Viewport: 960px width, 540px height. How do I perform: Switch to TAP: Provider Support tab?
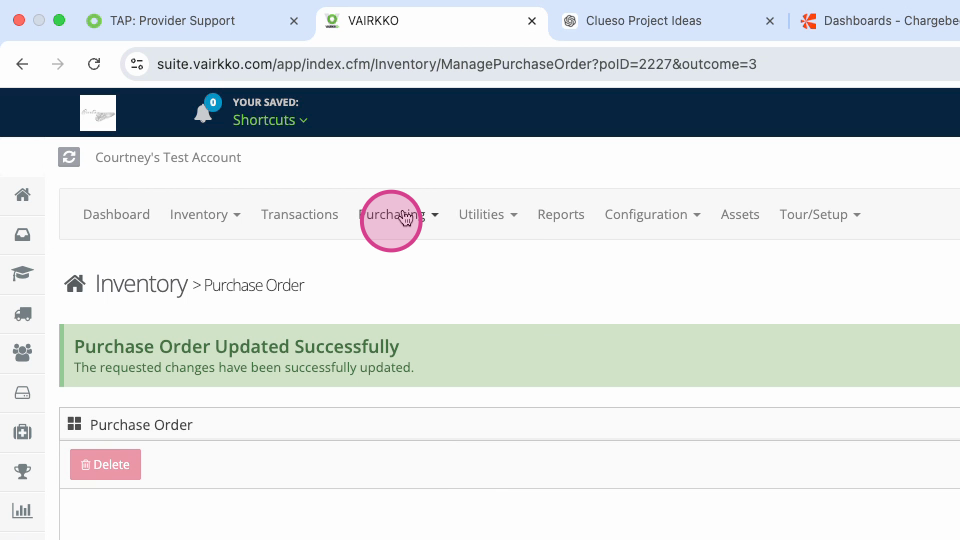[172, 21]
